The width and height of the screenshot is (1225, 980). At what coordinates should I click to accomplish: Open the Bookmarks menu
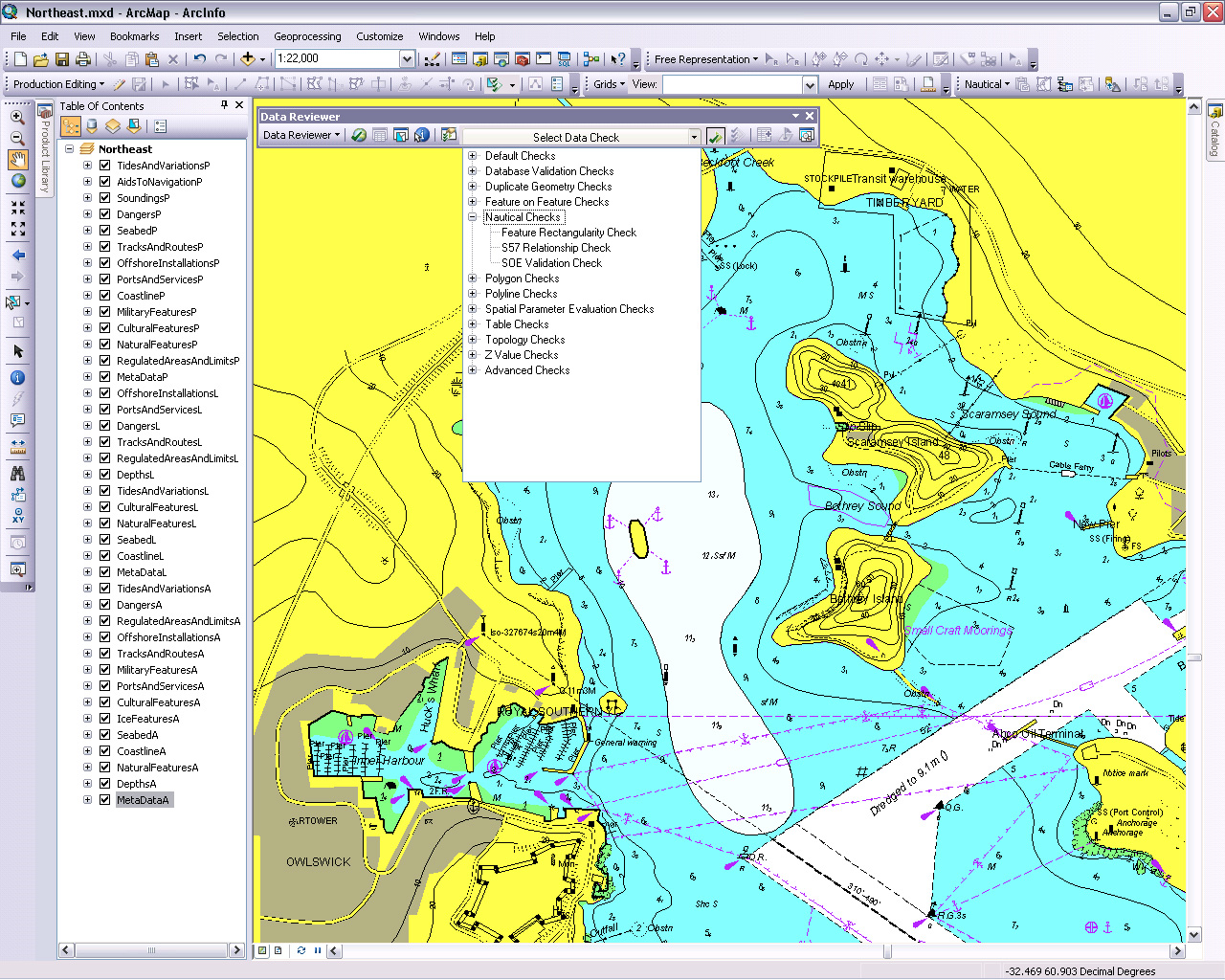click(134, 36)
